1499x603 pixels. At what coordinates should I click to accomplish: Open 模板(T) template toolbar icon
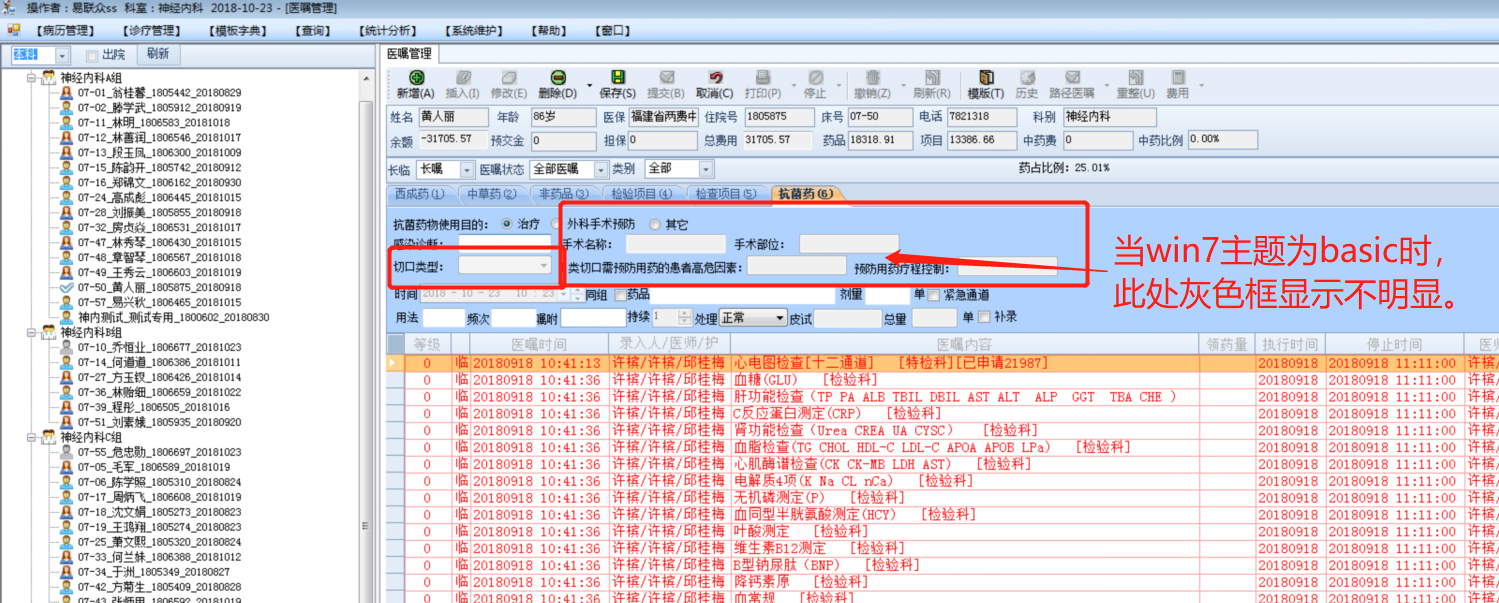click(x=986, y=78)
